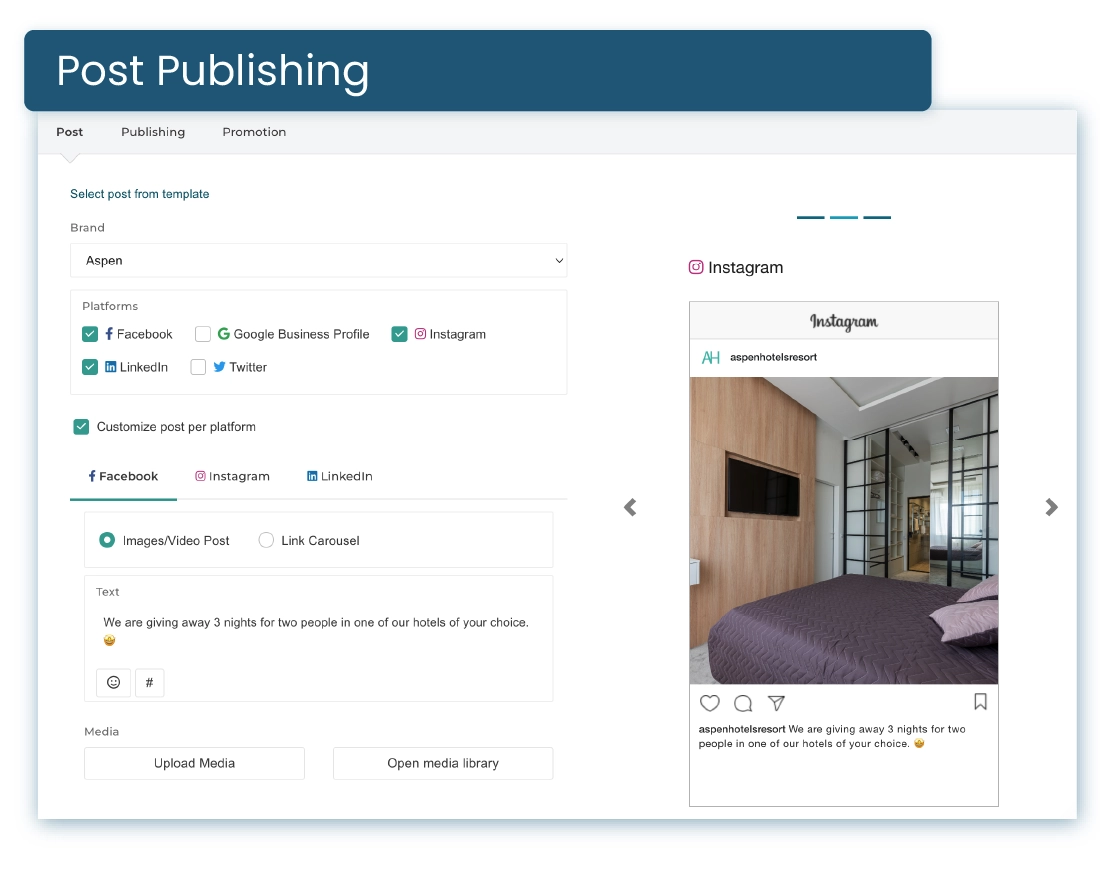Image resolution: width=1100 pixels, height=880 pixels.
Task: Click the Media section label
Action: [x=102, y=731]
